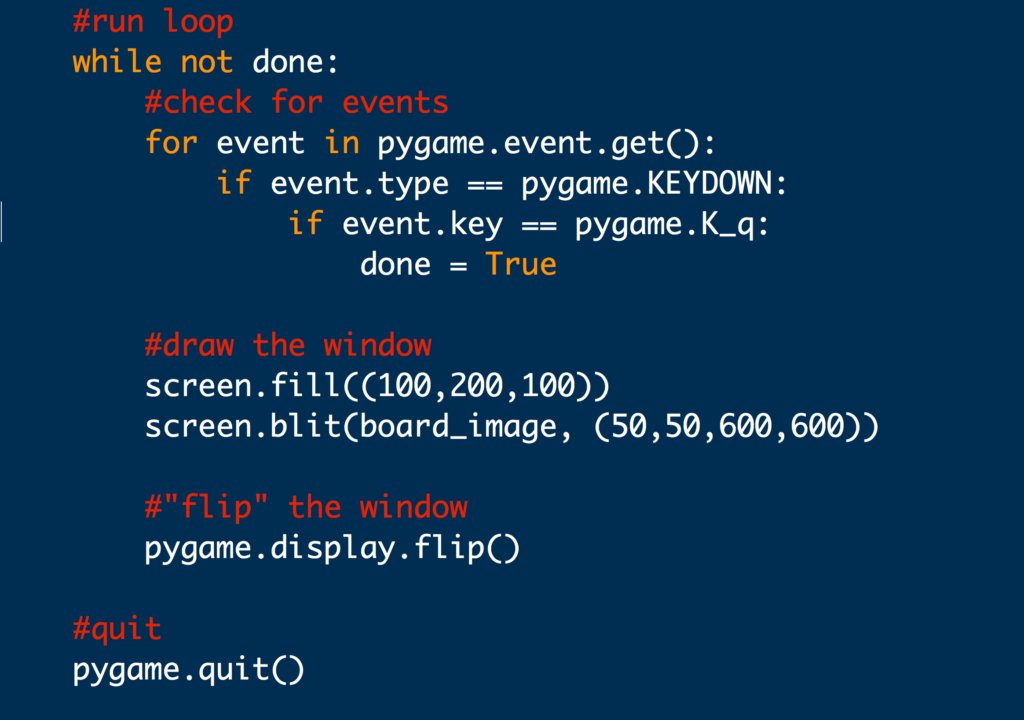Click 'pygame.KEYDOWN' constant
This screenshot has width=1024, height=720.
tap(647, 184)
